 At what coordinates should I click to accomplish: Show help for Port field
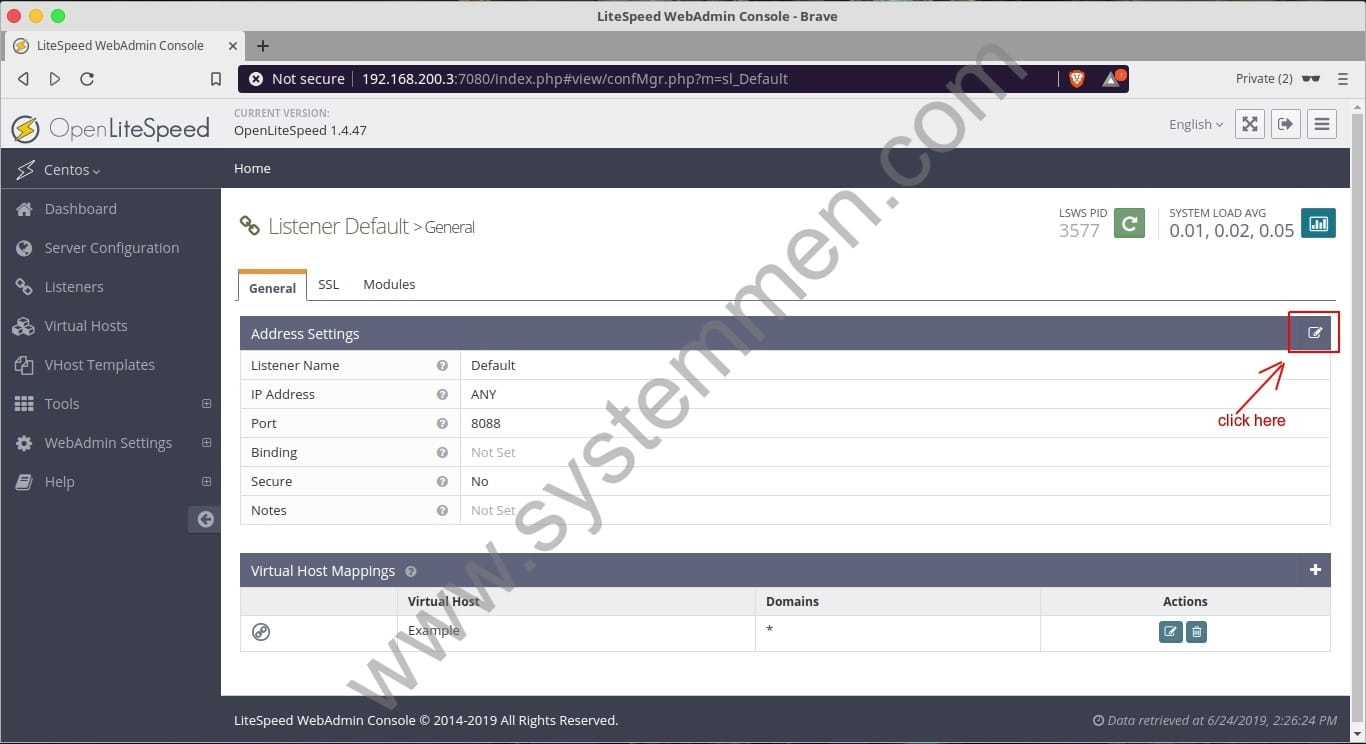point(442,423)
